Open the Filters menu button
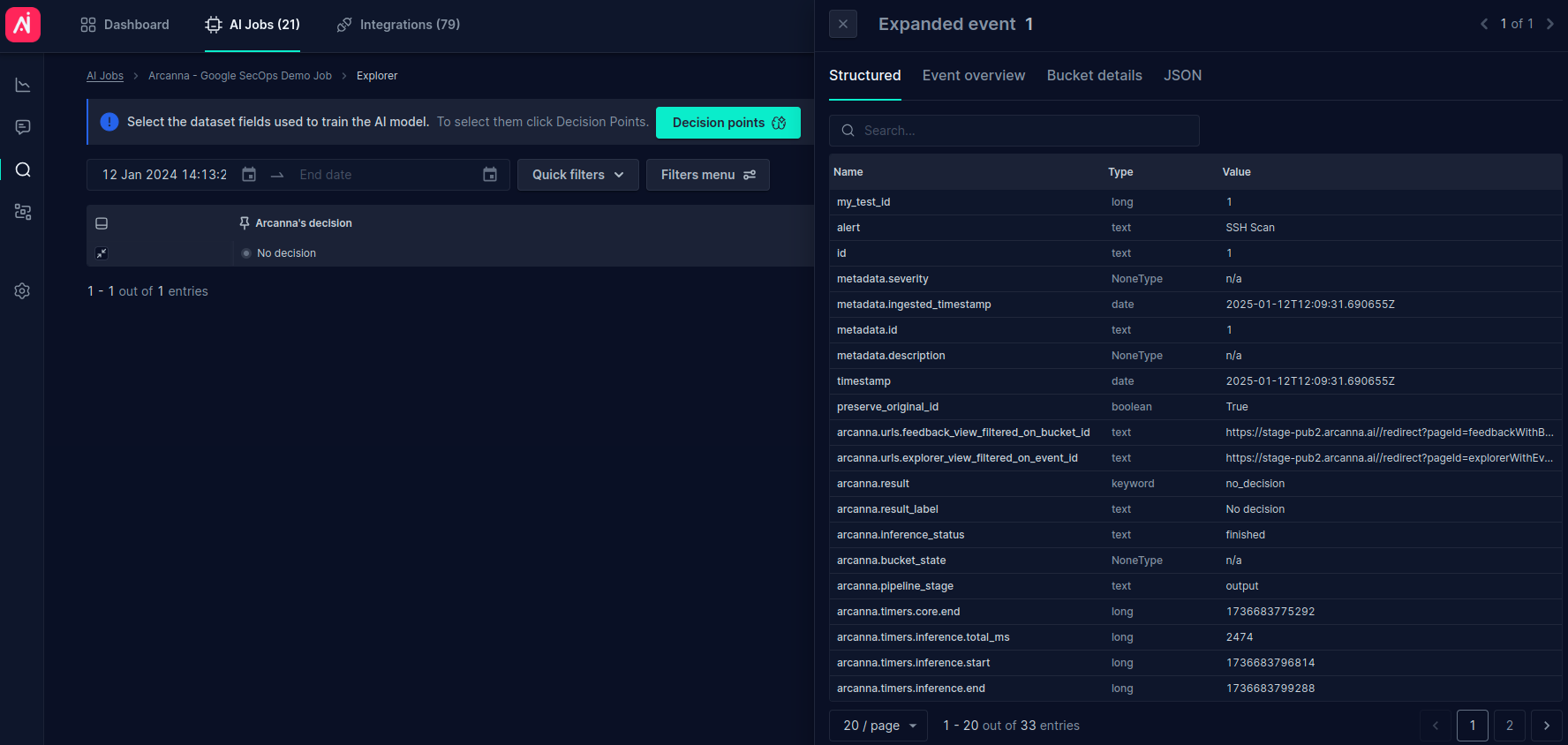The image size is (1568, 745). (x=708, y=175)
